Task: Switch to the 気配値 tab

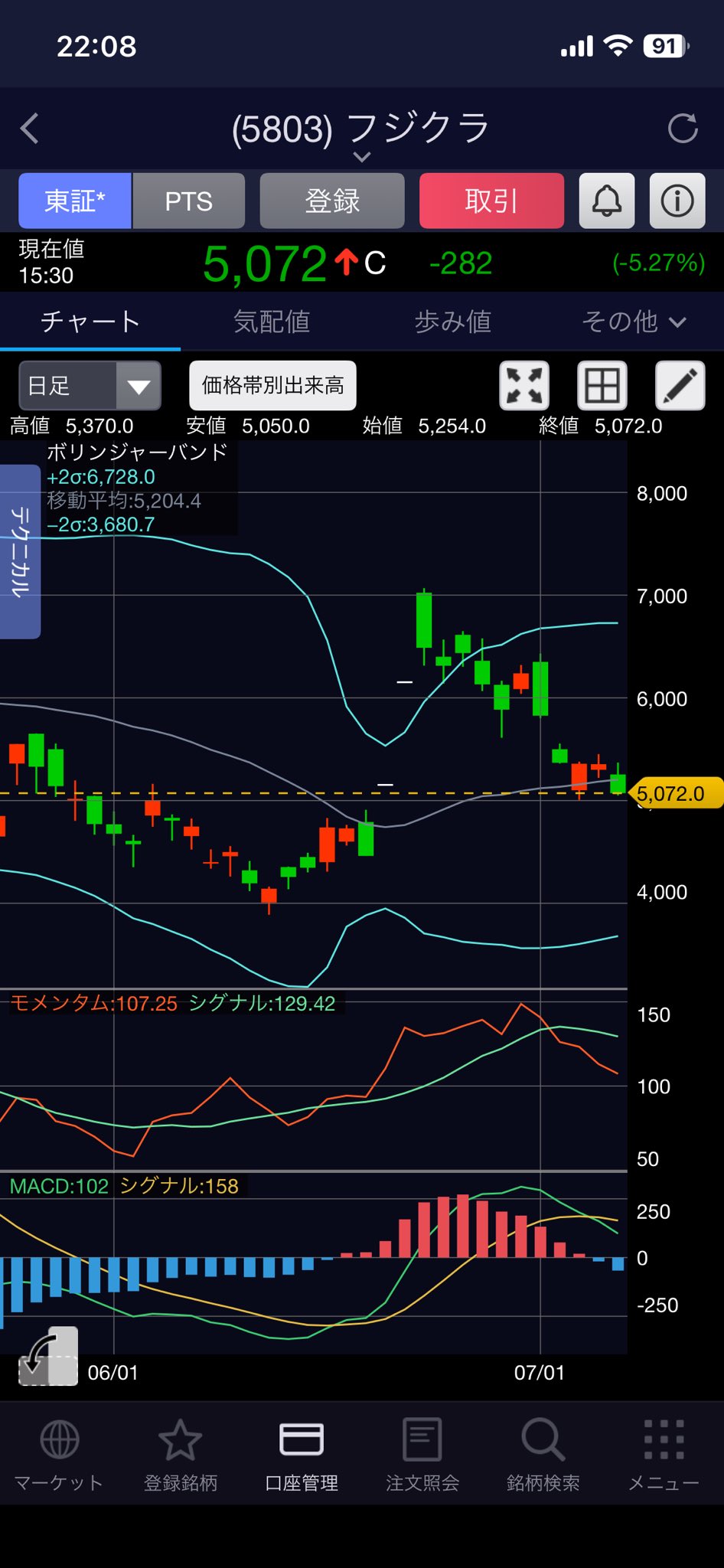Action: coord(272,322)
